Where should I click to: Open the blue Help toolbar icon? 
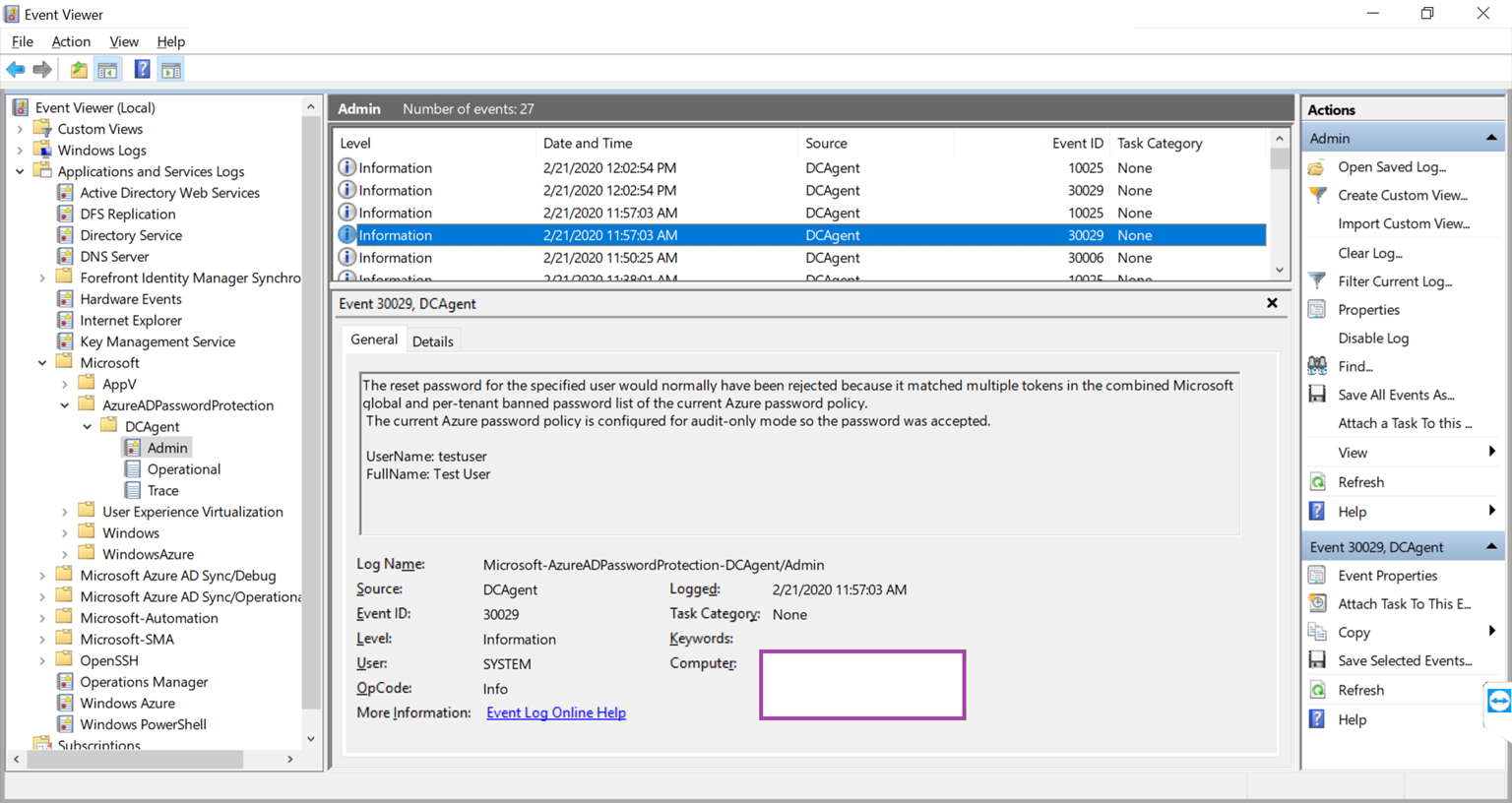tap(143, 70)
